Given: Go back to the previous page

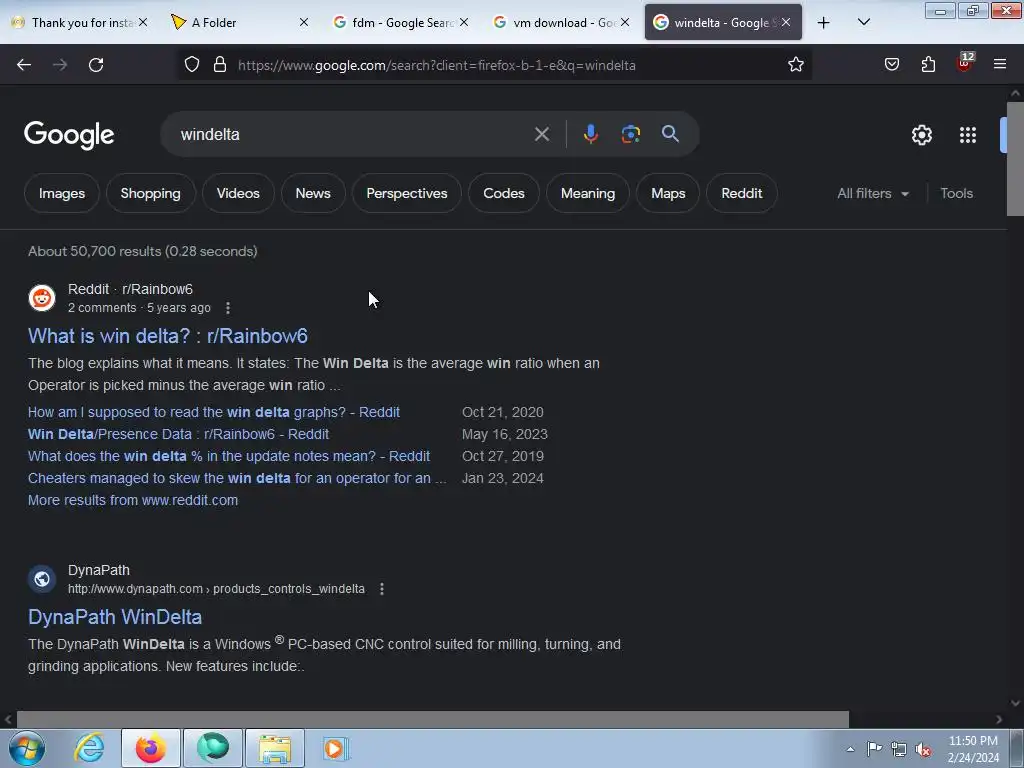Looking at the screenshot, I should [x=24, y=65].
